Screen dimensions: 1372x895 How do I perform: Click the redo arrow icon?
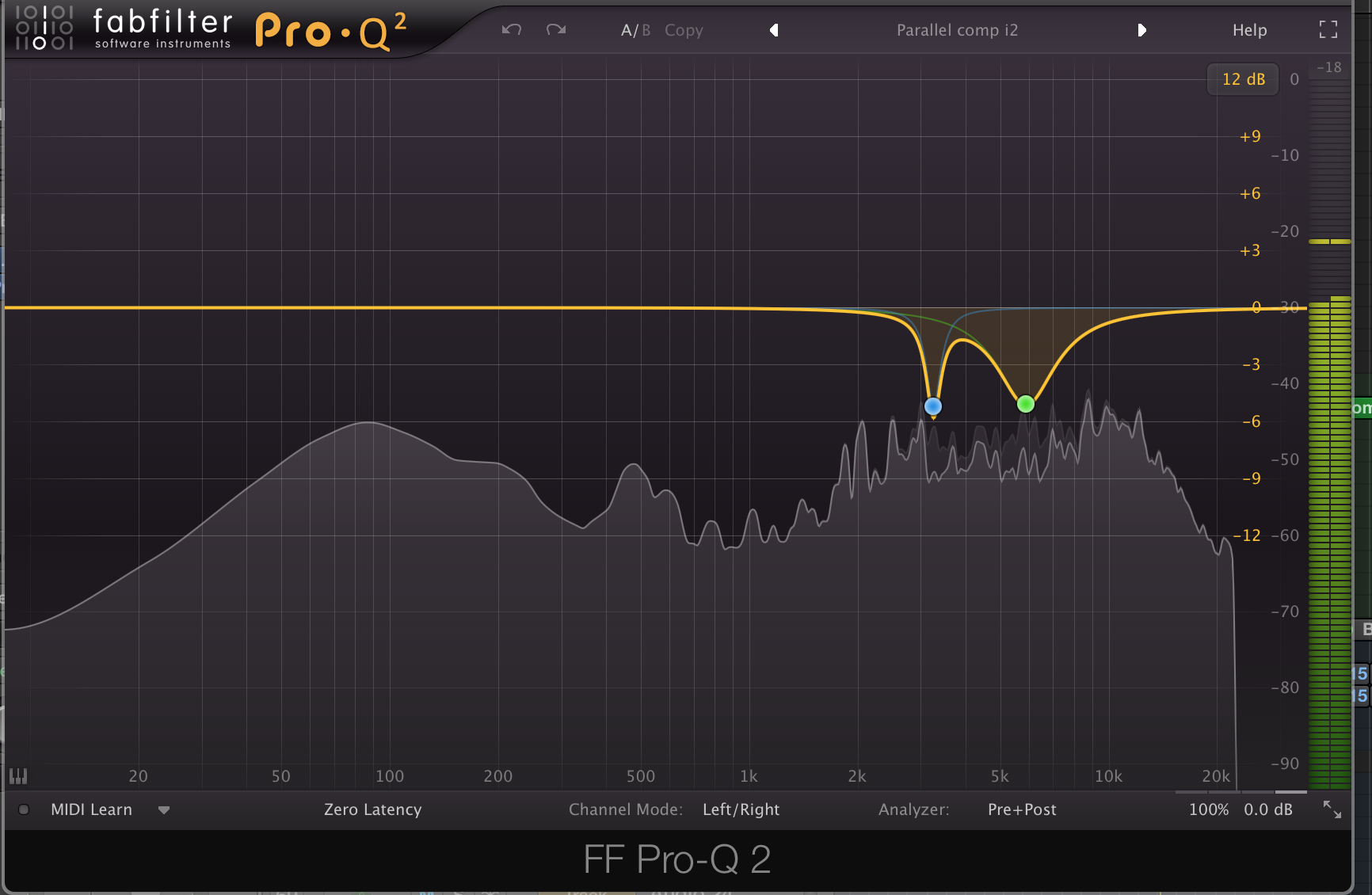pyautogui.click(x=556, y=30)
